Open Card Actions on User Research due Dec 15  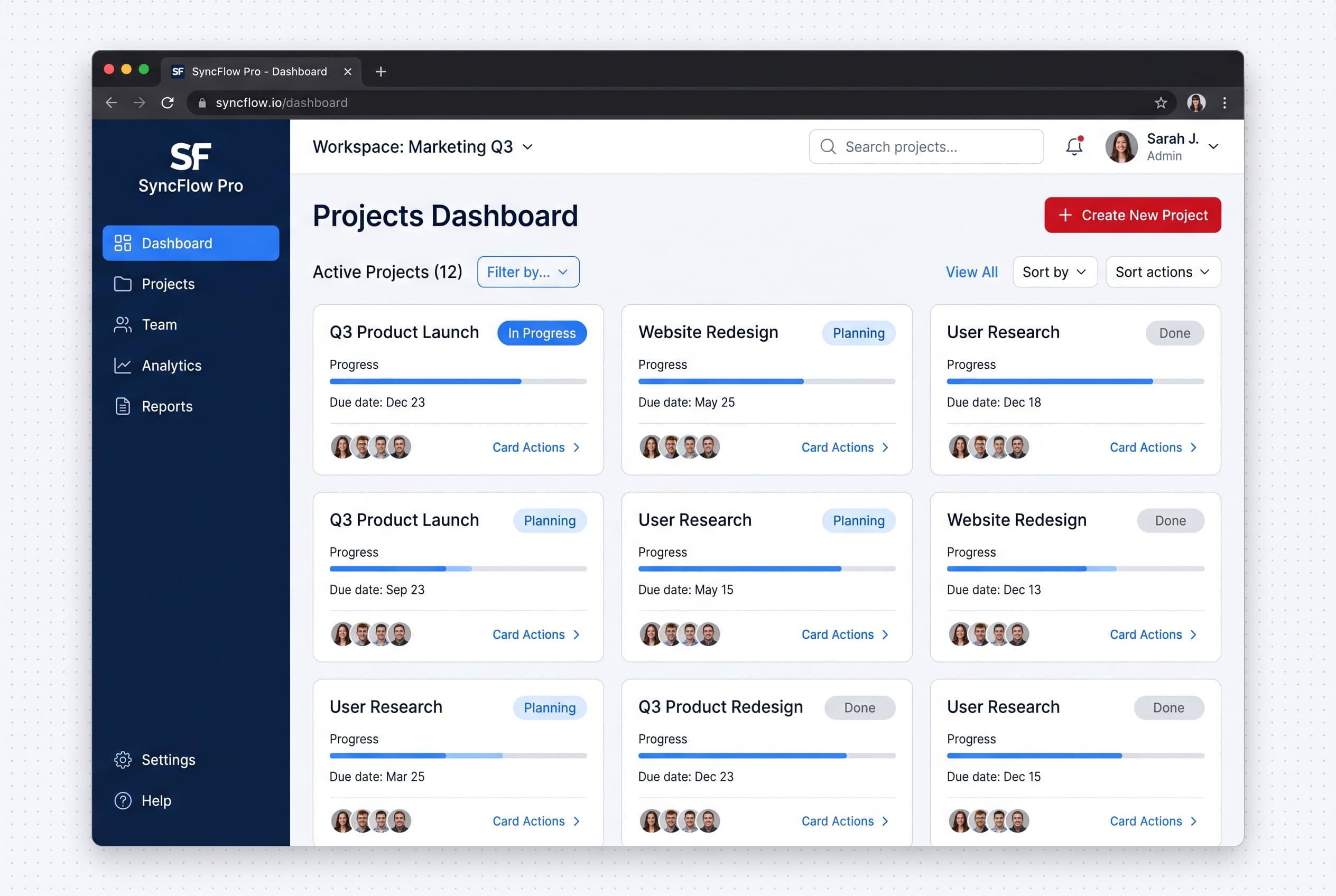tap(1153, 821)
